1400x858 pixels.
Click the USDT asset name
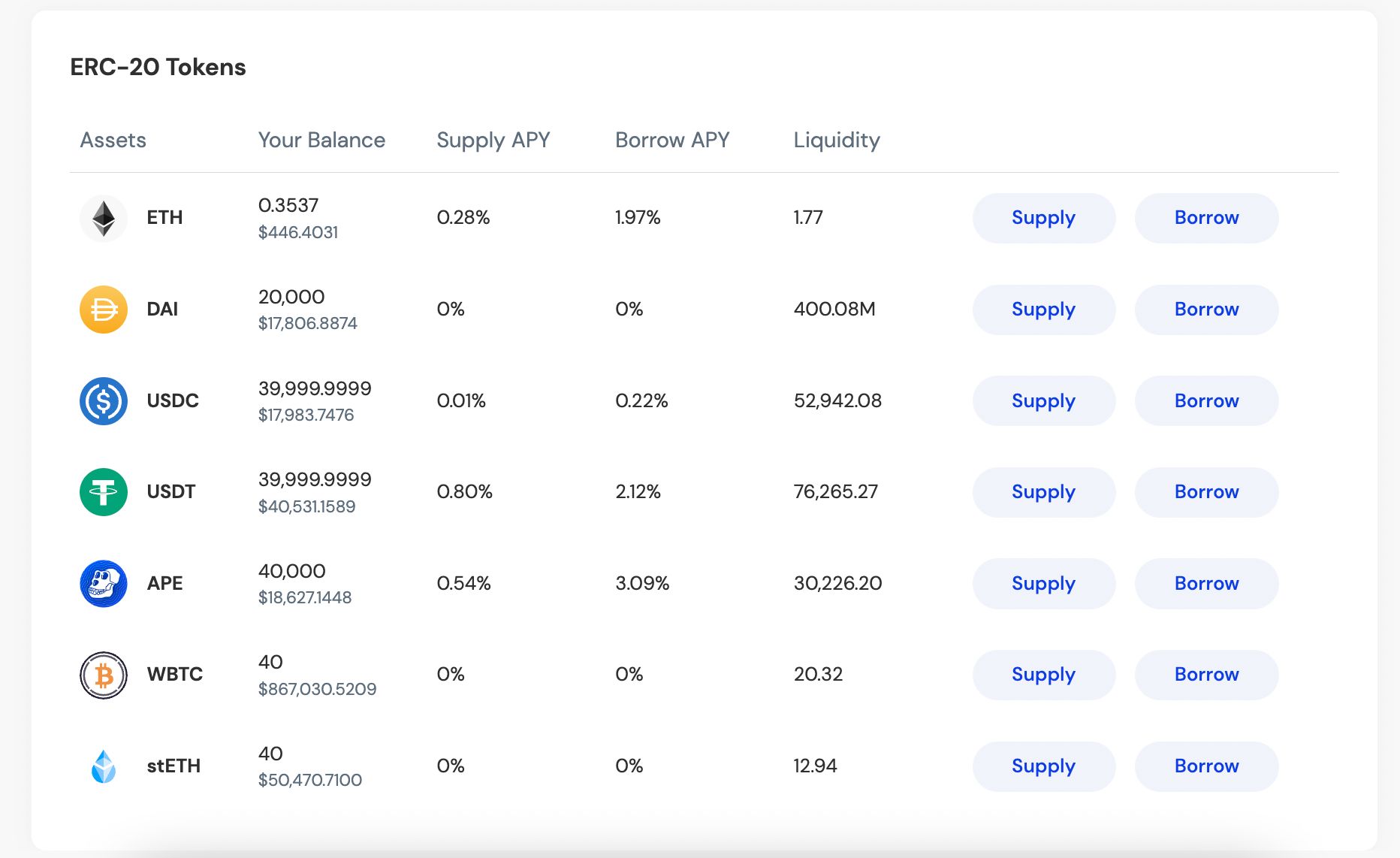coord(171,492)
